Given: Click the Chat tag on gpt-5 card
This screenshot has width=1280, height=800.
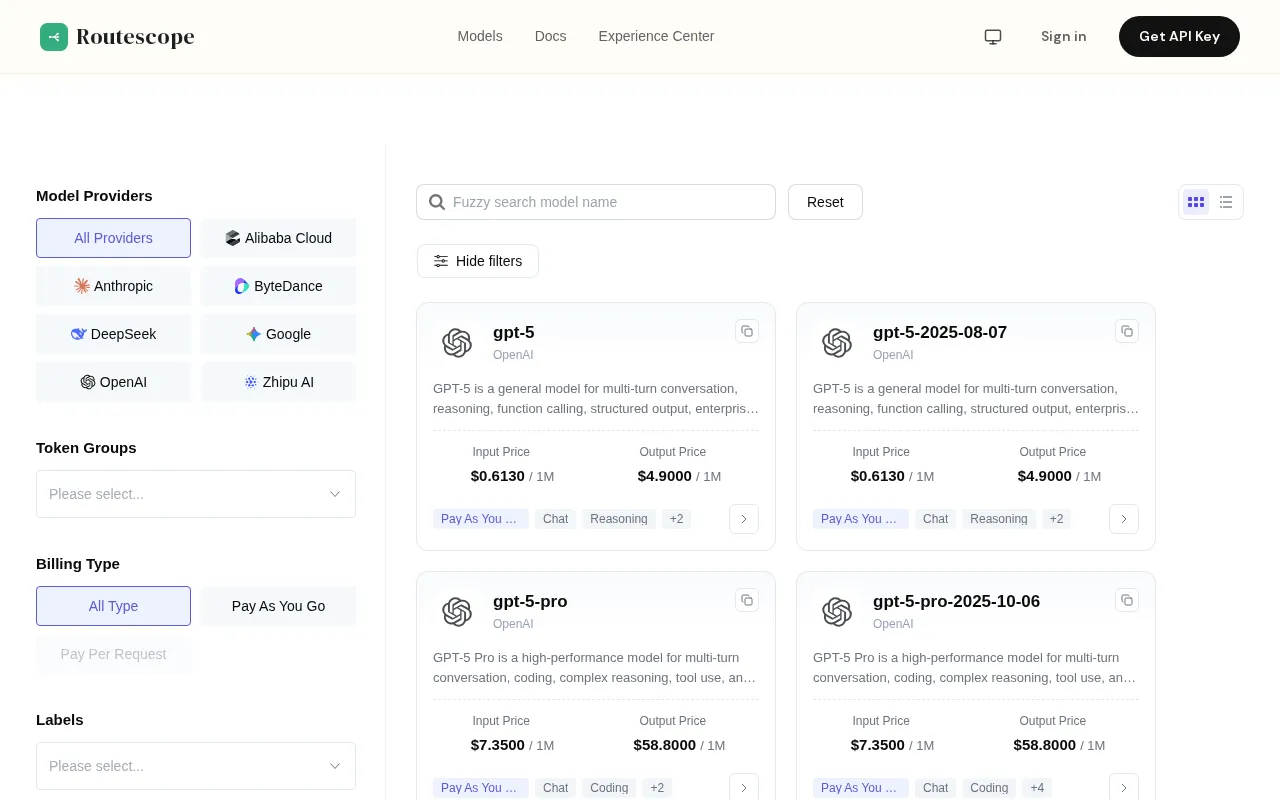Looking at the screenshot, I should 556,519.
